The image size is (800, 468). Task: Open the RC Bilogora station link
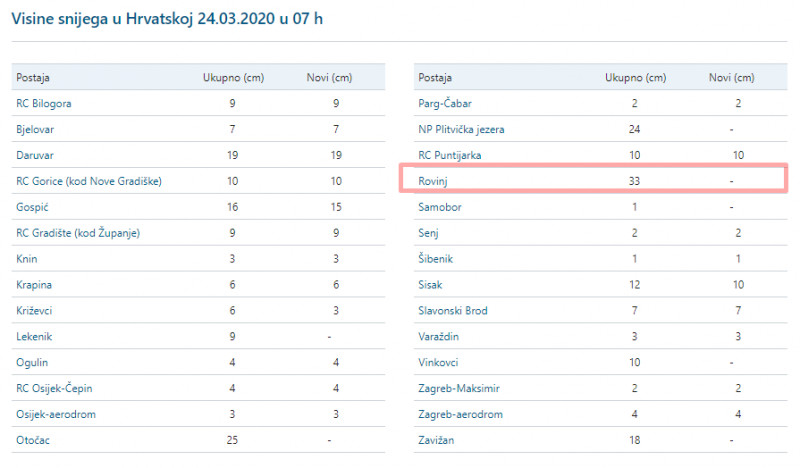point(43,103)
